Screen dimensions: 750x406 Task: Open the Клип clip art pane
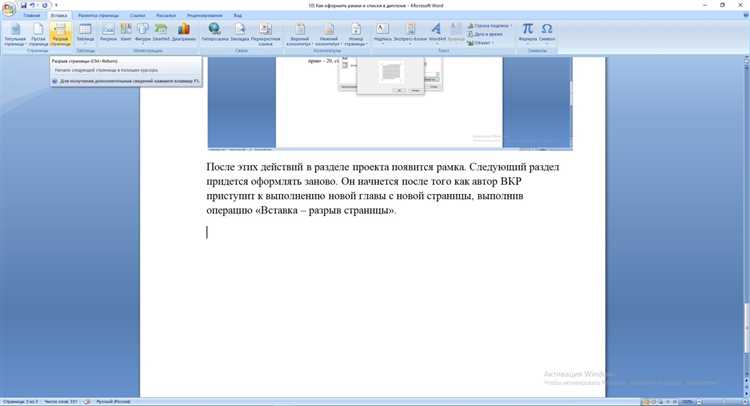126,33
